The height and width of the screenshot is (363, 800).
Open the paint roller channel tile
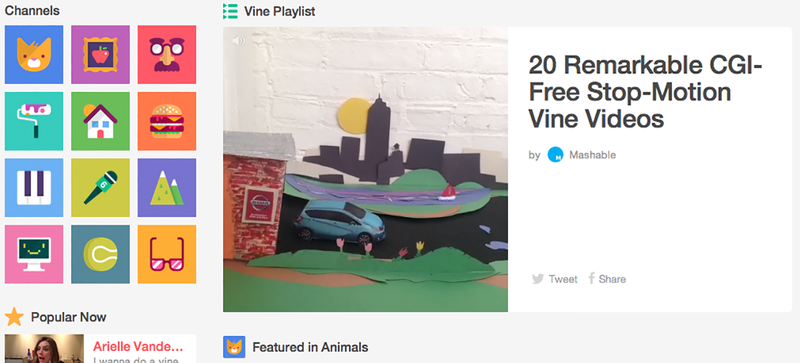[34, 121]
